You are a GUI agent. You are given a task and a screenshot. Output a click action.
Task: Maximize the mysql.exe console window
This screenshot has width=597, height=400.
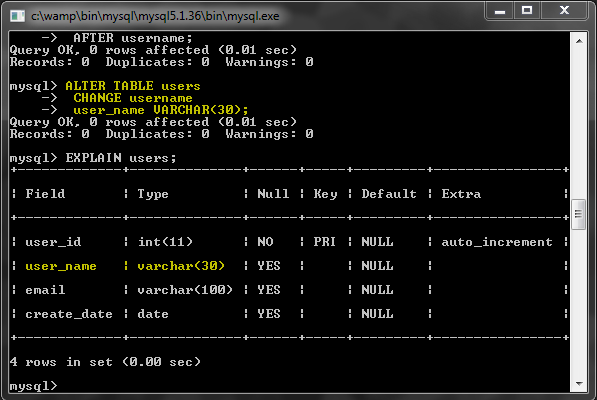click(527, 11)
